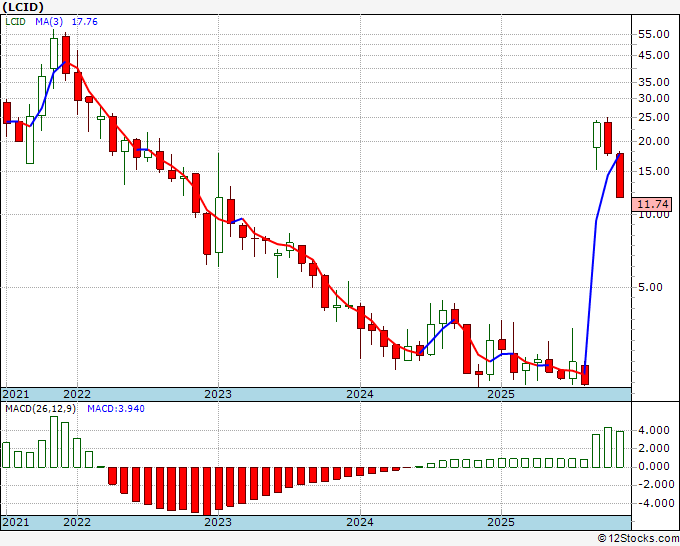Click the tallest green MACD histogram bar
Image resolution: width=680 pixels, height=546 pixels.
pos(54,442)
